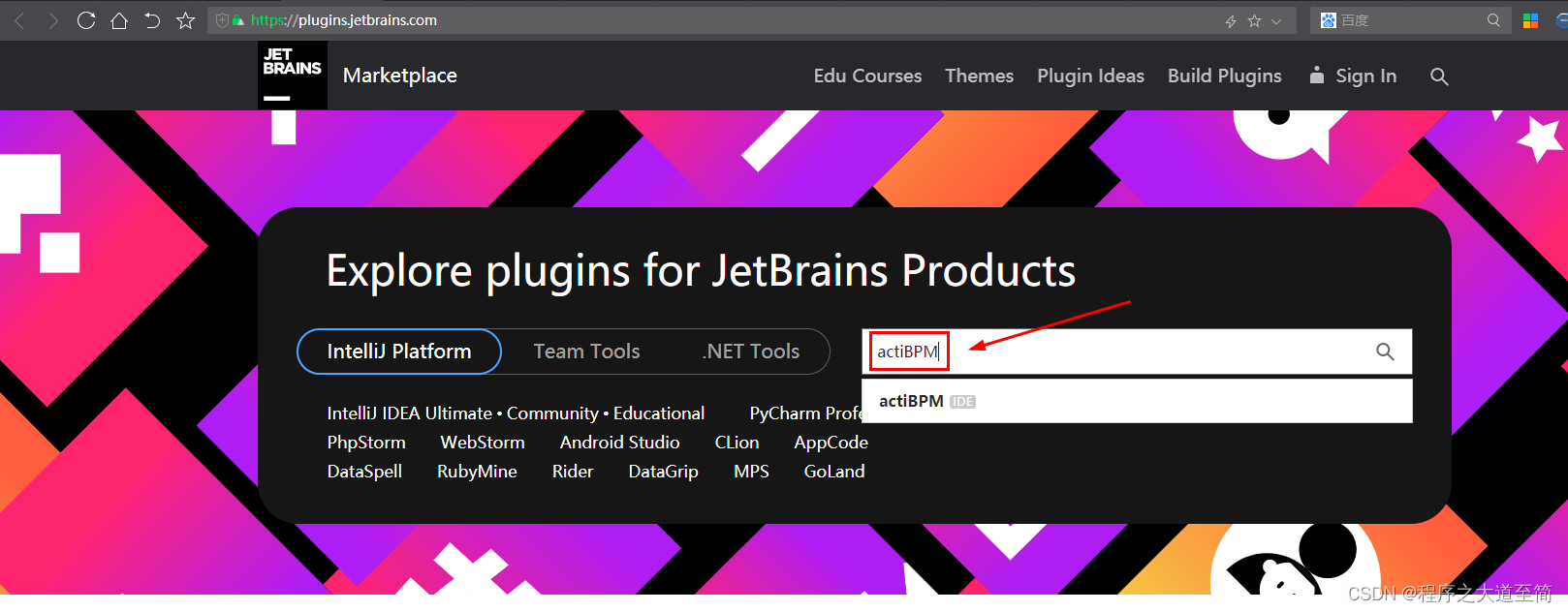This screenshot has width=1568, height=612.
Task: Open Plugin Ideas menu item
Action: [x=1091, y=76]
